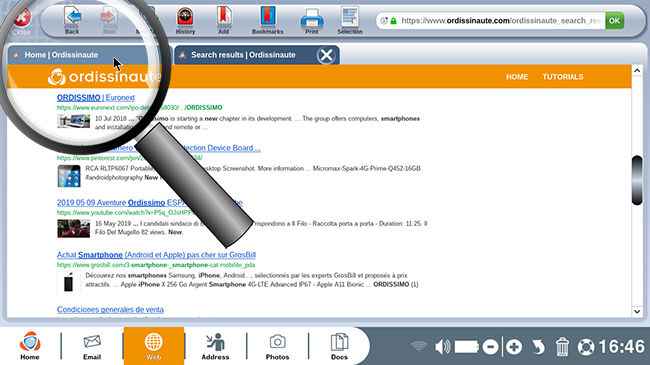This screenshot has height=365, width=650.
Task: Add the page to bookmarks
Action: coord(223,20)
